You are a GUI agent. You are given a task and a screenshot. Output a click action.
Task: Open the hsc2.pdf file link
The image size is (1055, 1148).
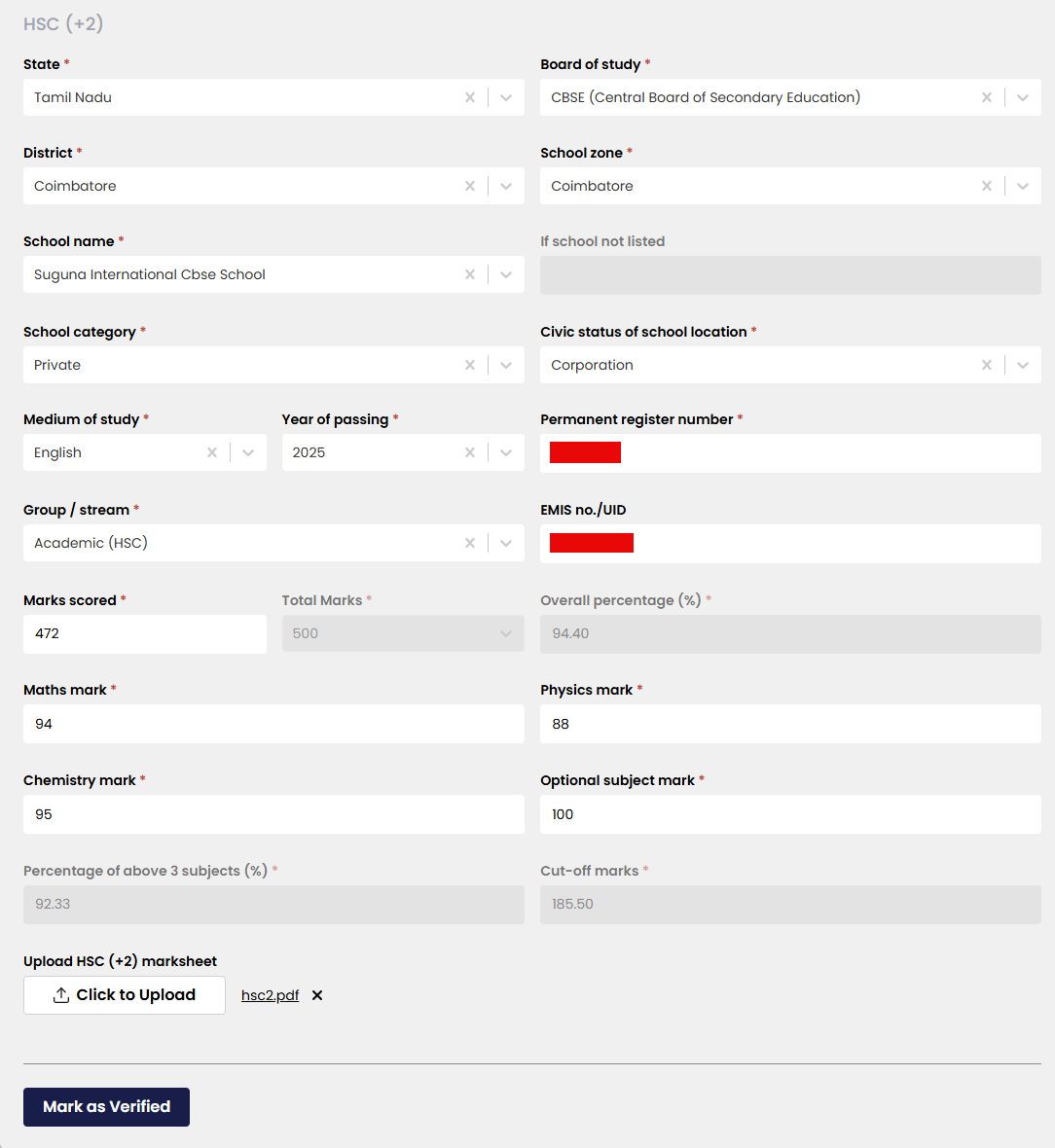pos(270,995)
